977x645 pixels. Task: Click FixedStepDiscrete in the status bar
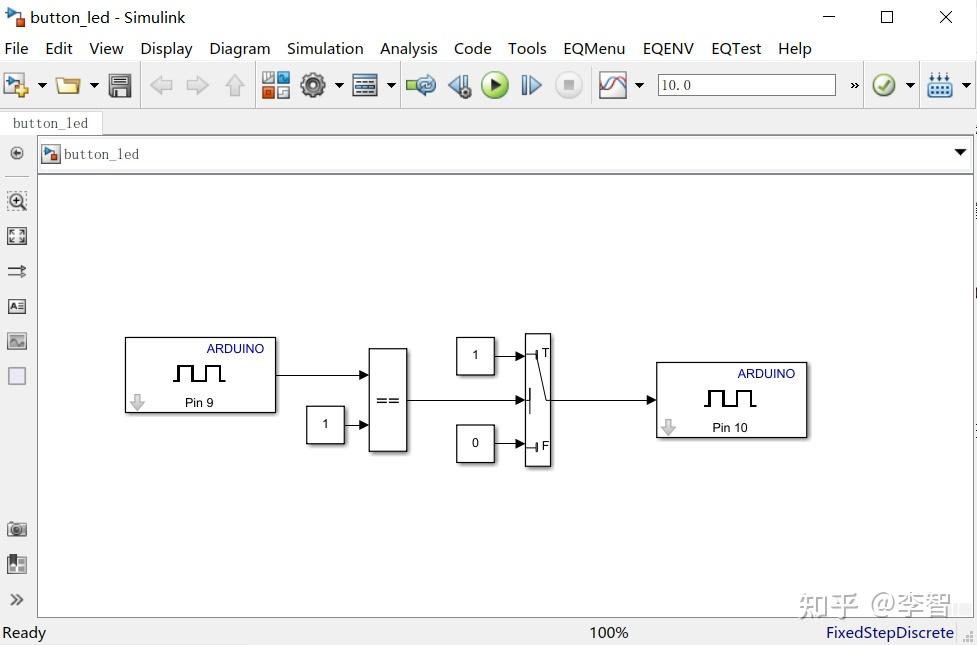[x=888, y=632]
